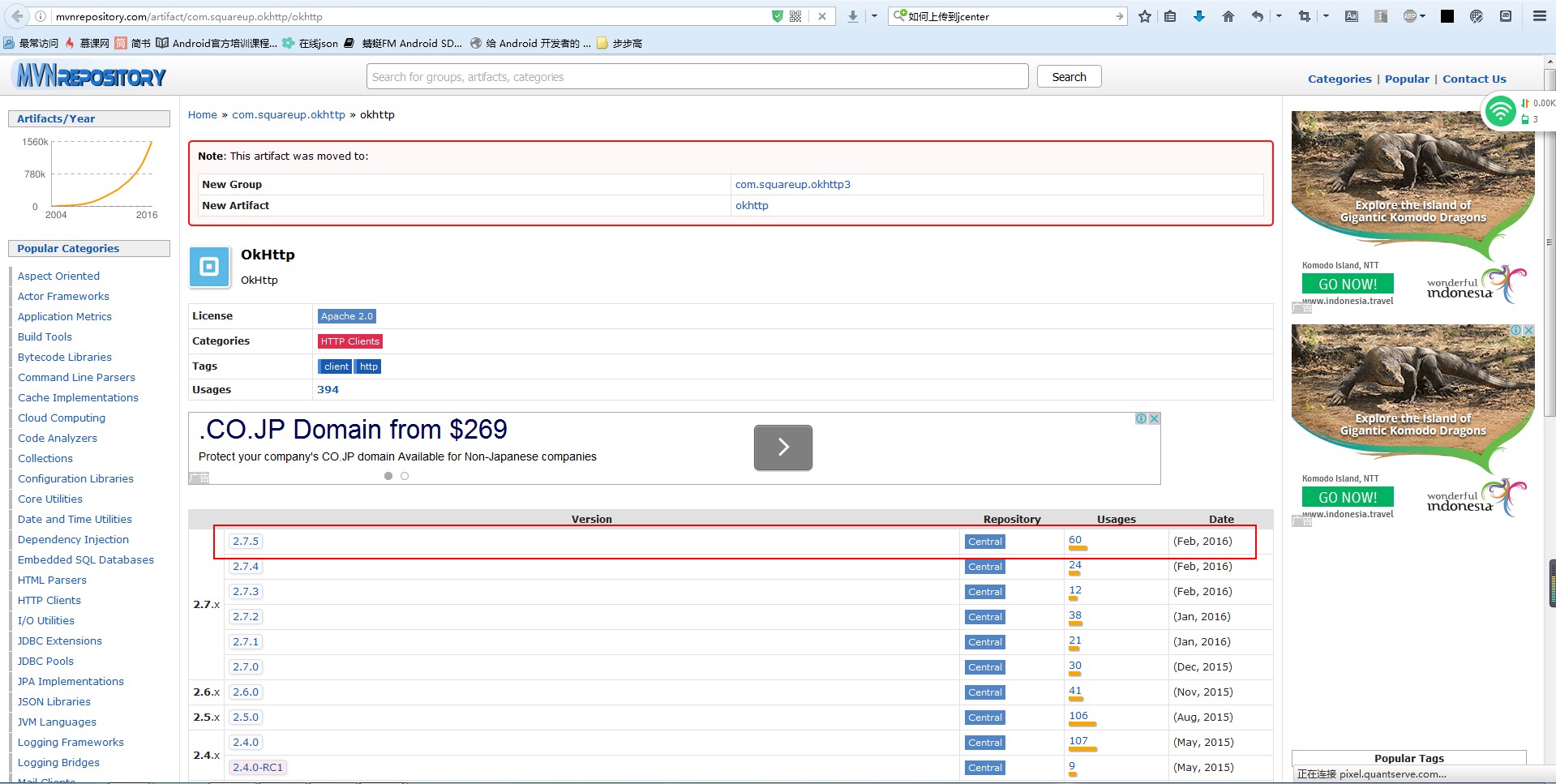This screenshot has width=1556, height=784.
Task: Submit search with the arrow in search box
Action: (1119, 16)
